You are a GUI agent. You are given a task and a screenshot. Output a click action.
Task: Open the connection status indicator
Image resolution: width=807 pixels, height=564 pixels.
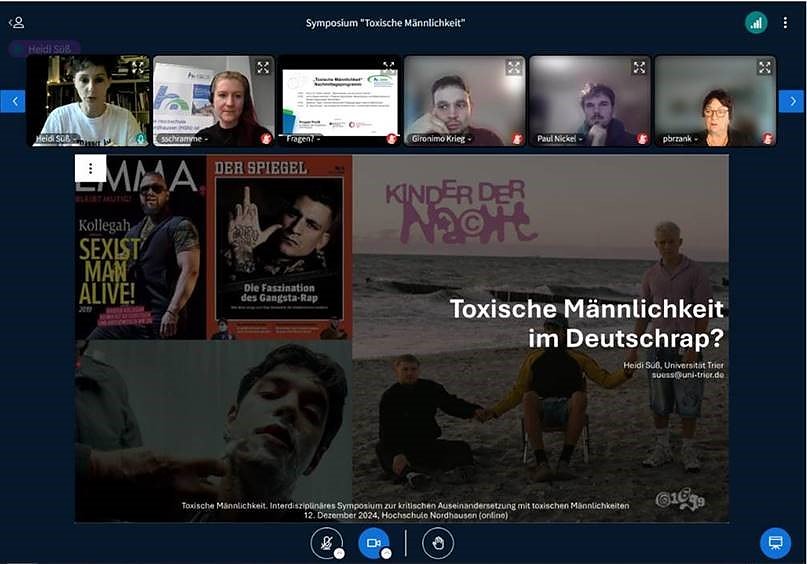point(756,22)
